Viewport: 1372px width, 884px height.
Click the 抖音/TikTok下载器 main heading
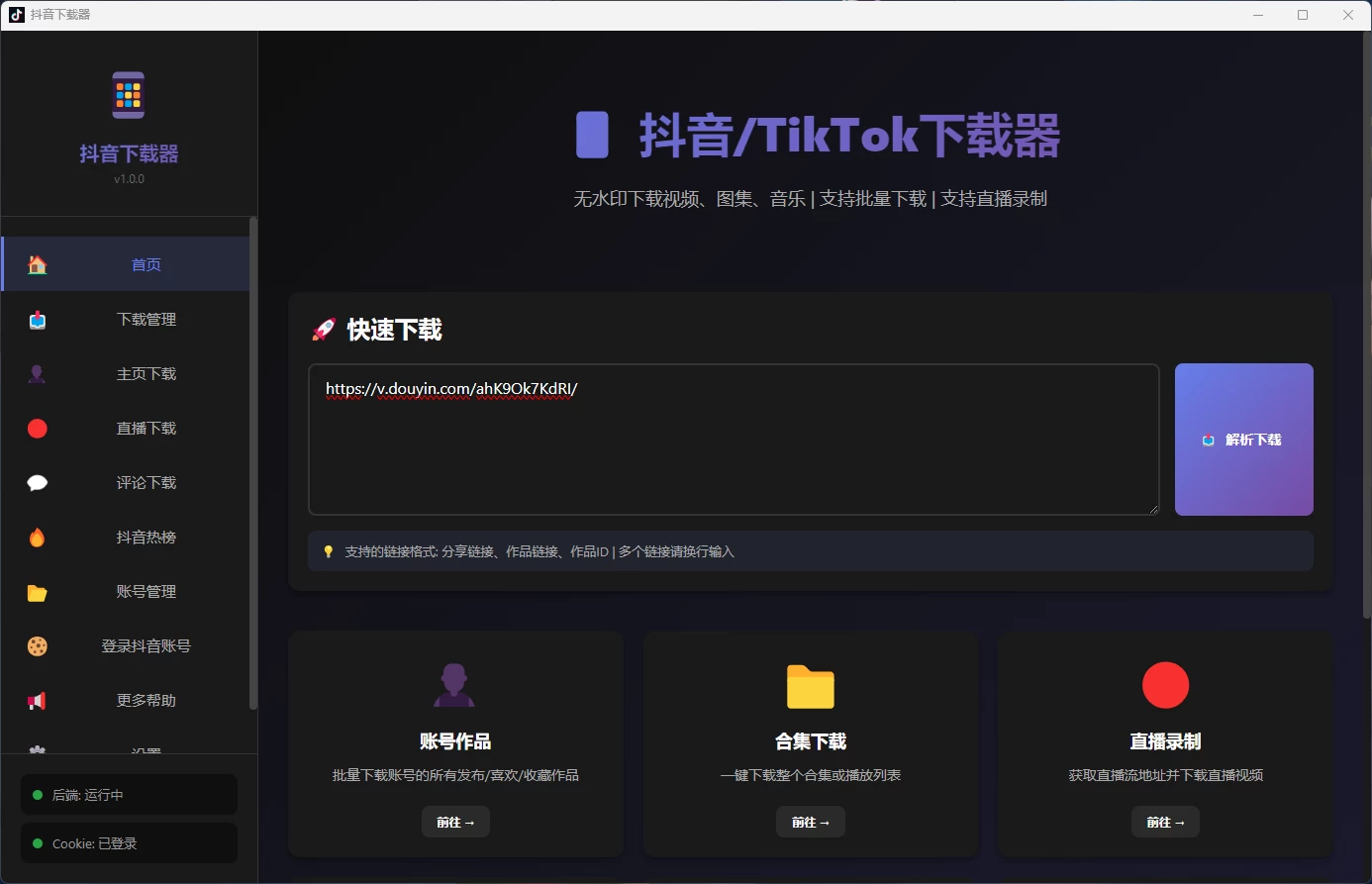(848, 135)
